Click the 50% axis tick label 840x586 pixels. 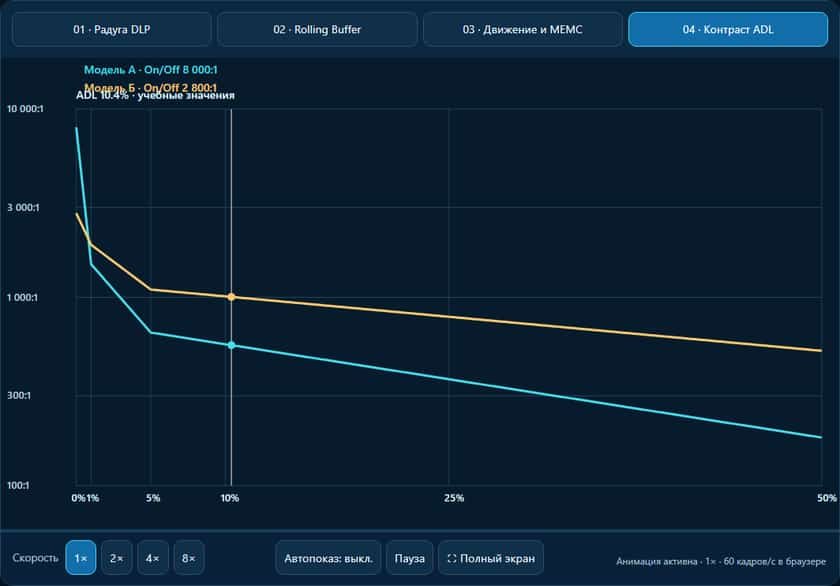[827, 498]
